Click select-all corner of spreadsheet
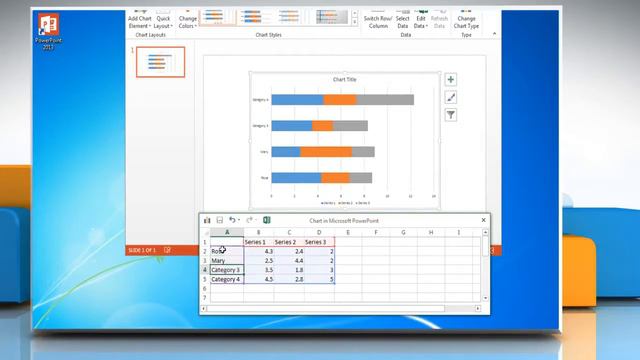The height and width of the screenshot is (360, 640). coord(206,233)
